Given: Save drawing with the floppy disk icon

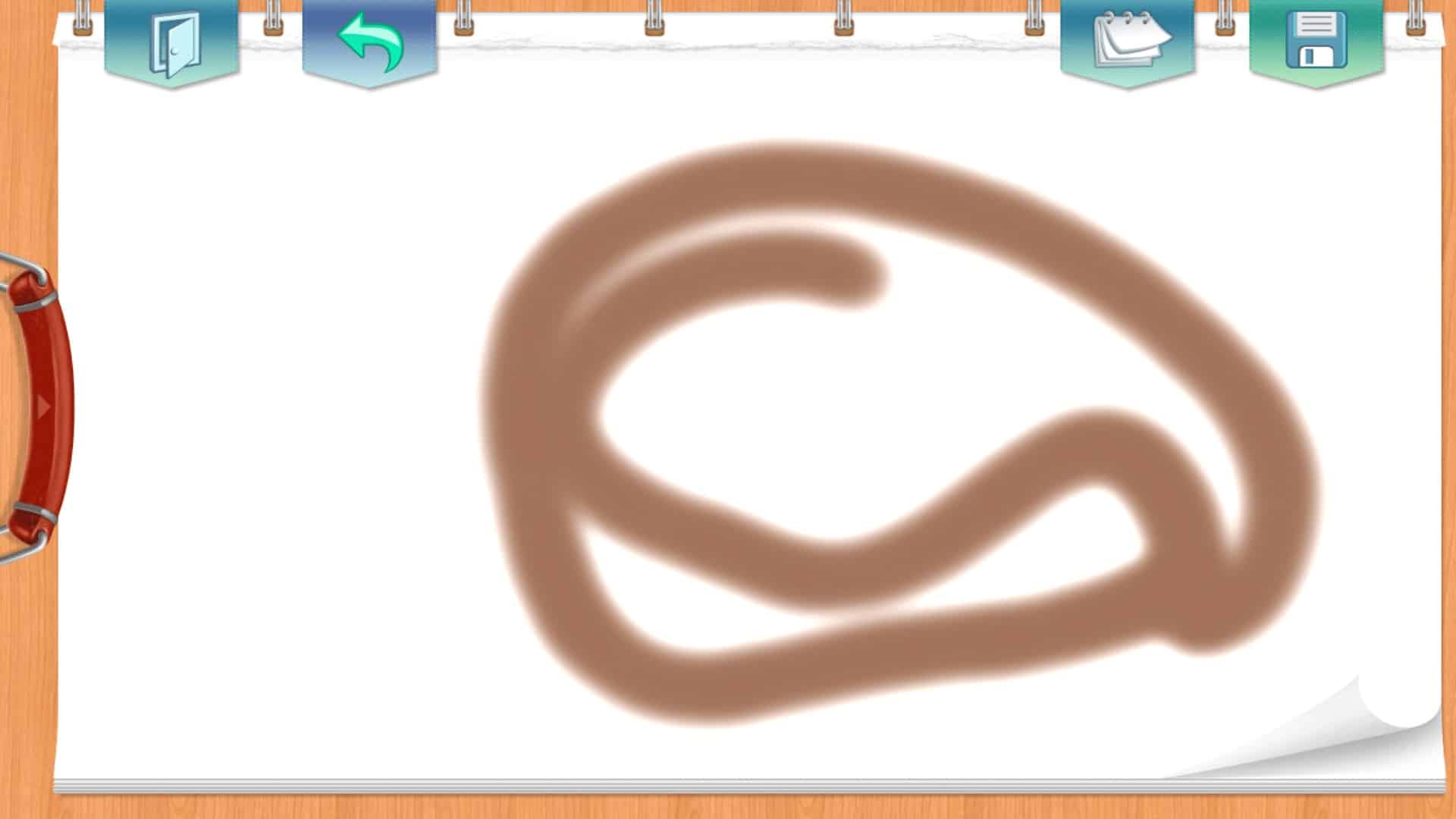Looking at the screenshot, I should (1316, 42).
